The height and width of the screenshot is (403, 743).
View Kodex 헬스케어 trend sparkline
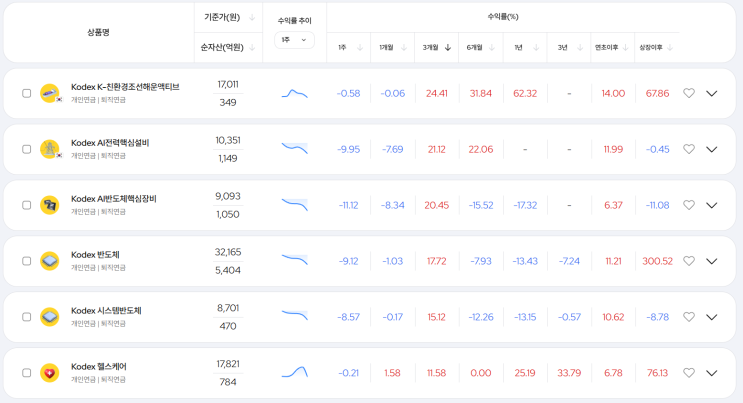pos(294,372)
